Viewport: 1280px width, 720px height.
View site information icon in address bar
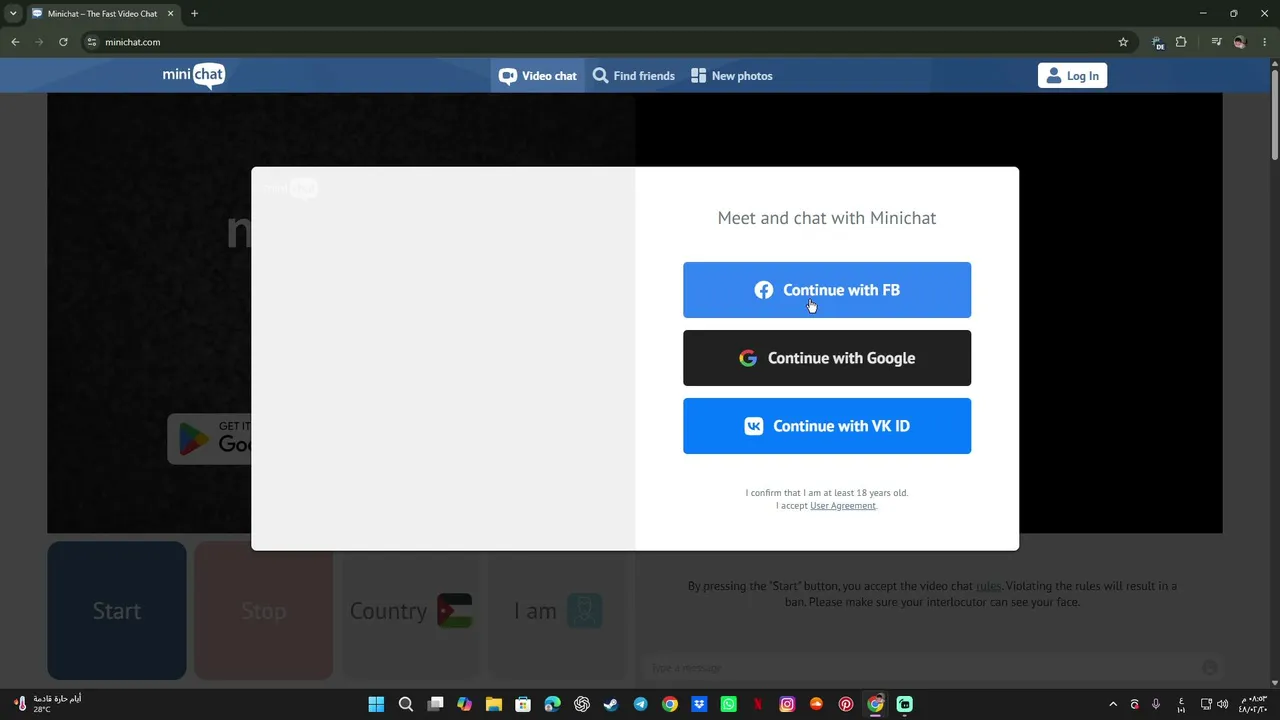pos(92,42)
